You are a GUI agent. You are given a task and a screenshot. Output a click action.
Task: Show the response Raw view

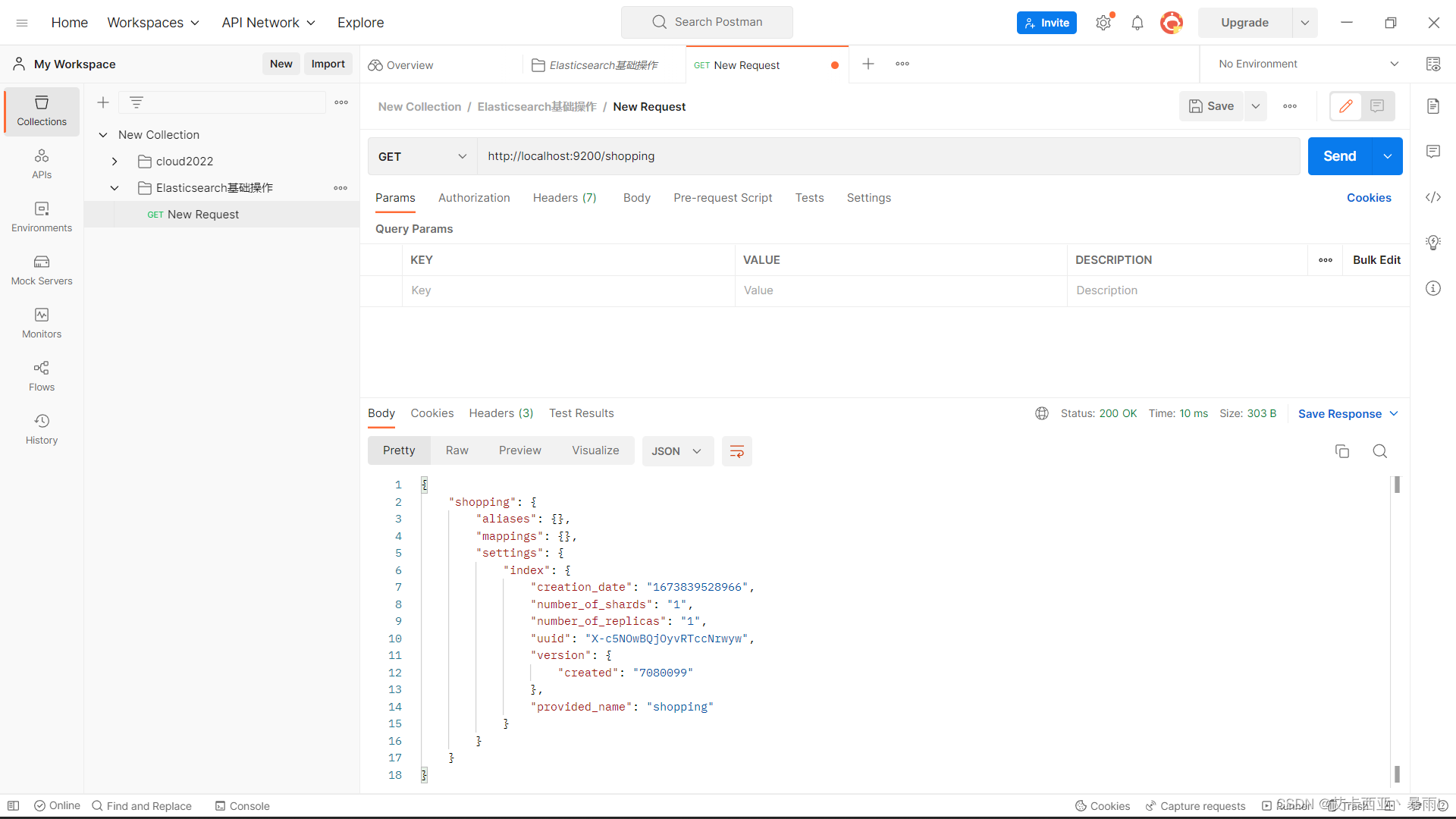coord(457,450)
